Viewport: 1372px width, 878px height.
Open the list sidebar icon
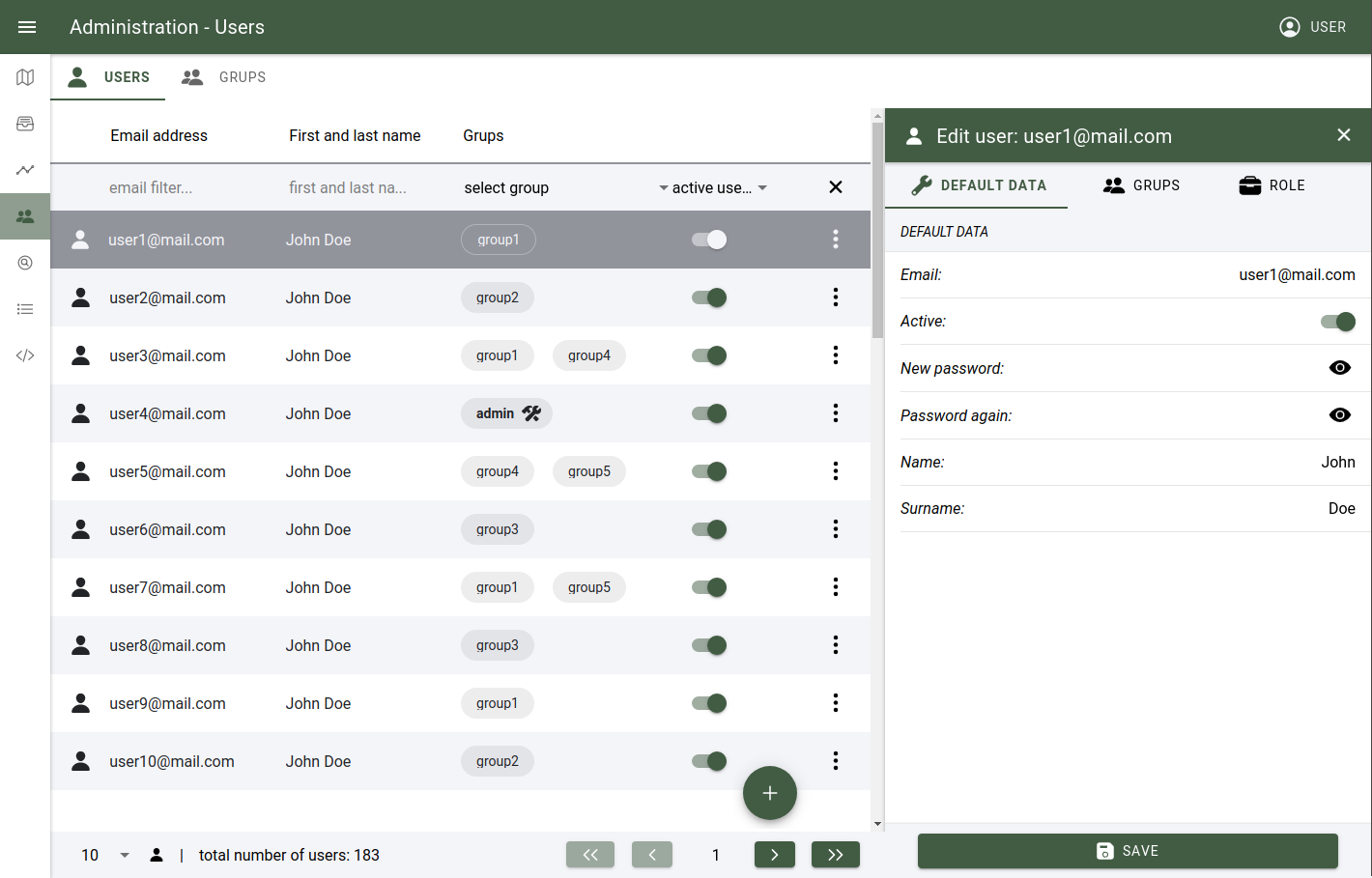pos(25,309)
